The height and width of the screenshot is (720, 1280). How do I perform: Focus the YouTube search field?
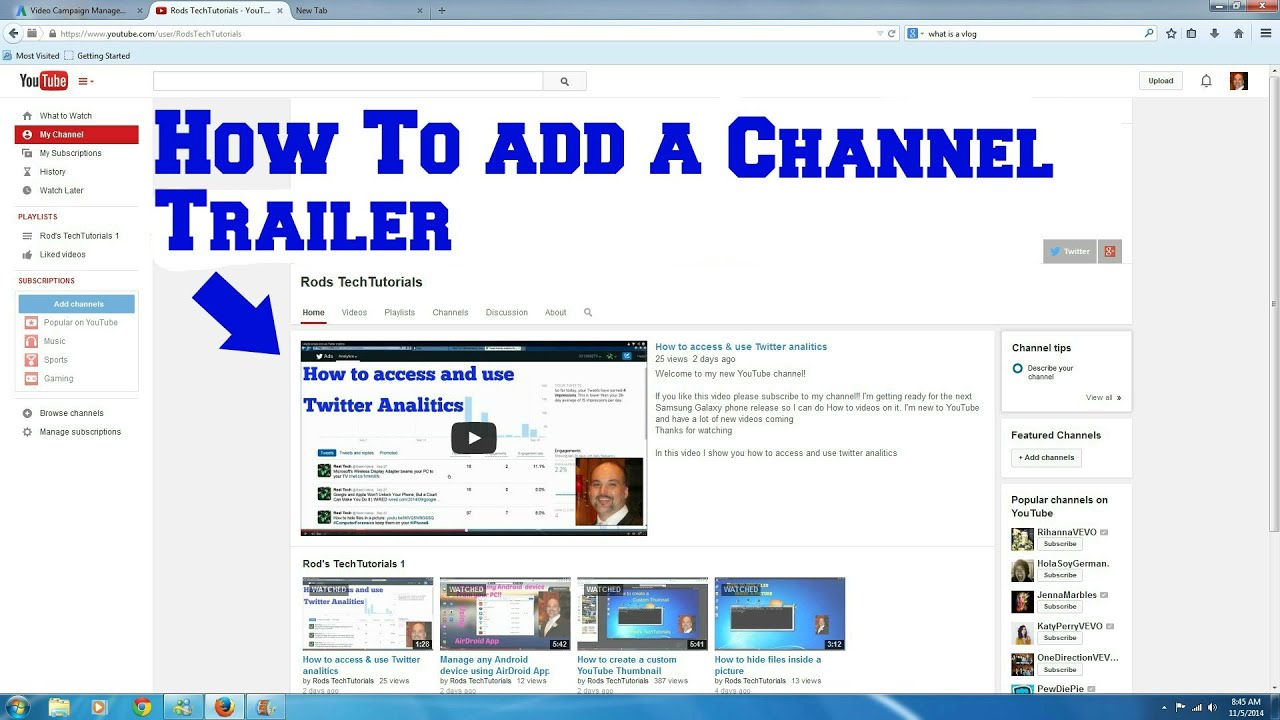pyautogui.click(x=348, y=81)
